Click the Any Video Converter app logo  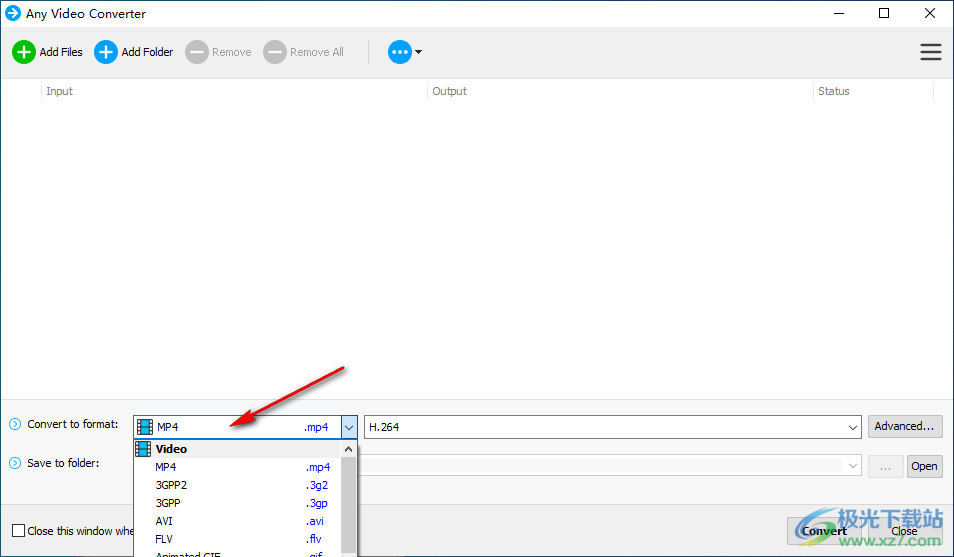12,13
